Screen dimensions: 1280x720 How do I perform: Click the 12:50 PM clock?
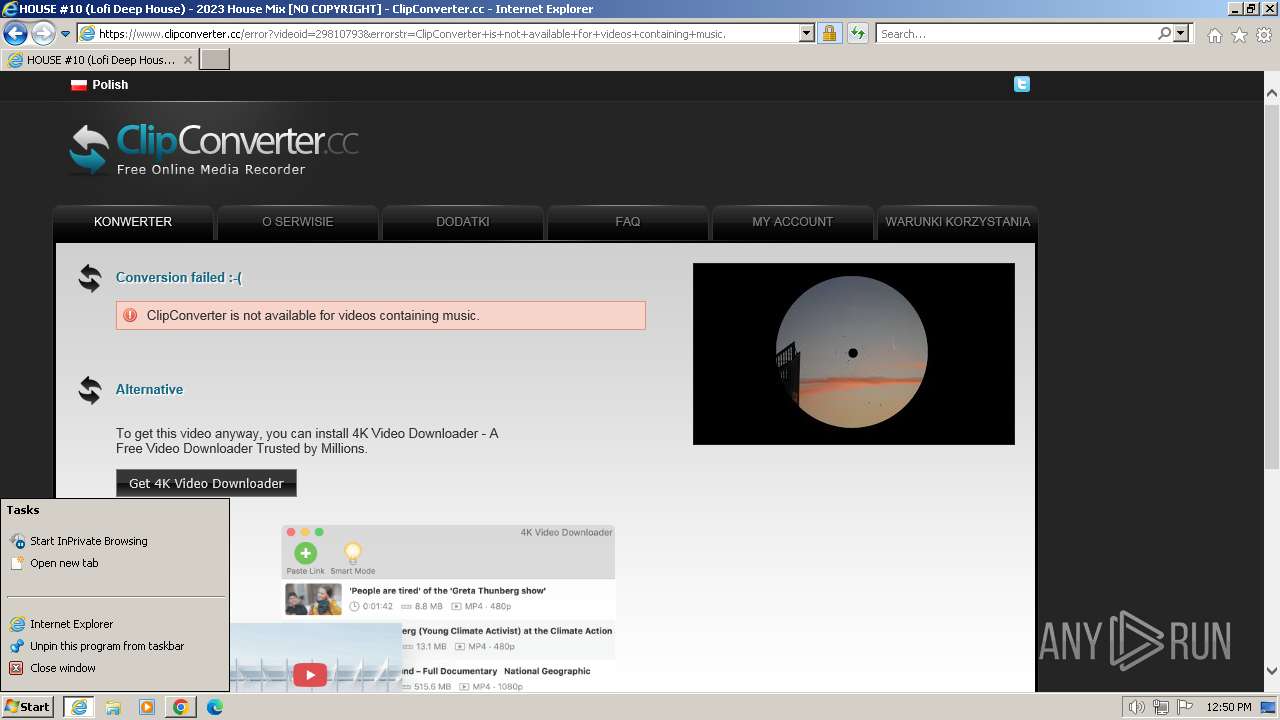[x=1229, y=707]
